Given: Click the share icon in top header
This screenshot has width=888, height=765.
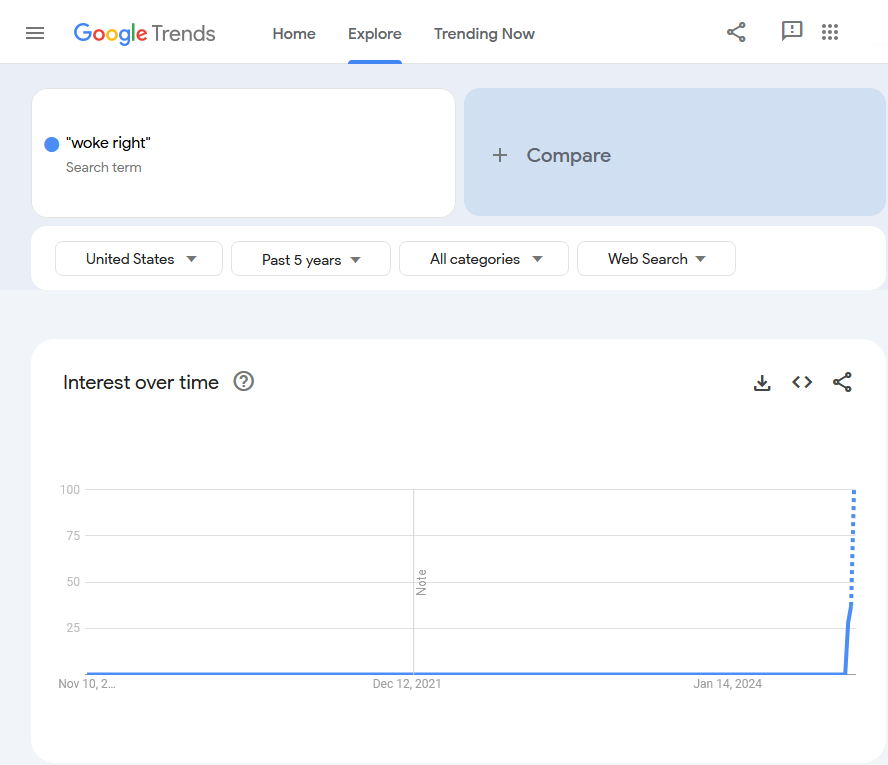Looking at the screenshot, I should tap(736, 32).
